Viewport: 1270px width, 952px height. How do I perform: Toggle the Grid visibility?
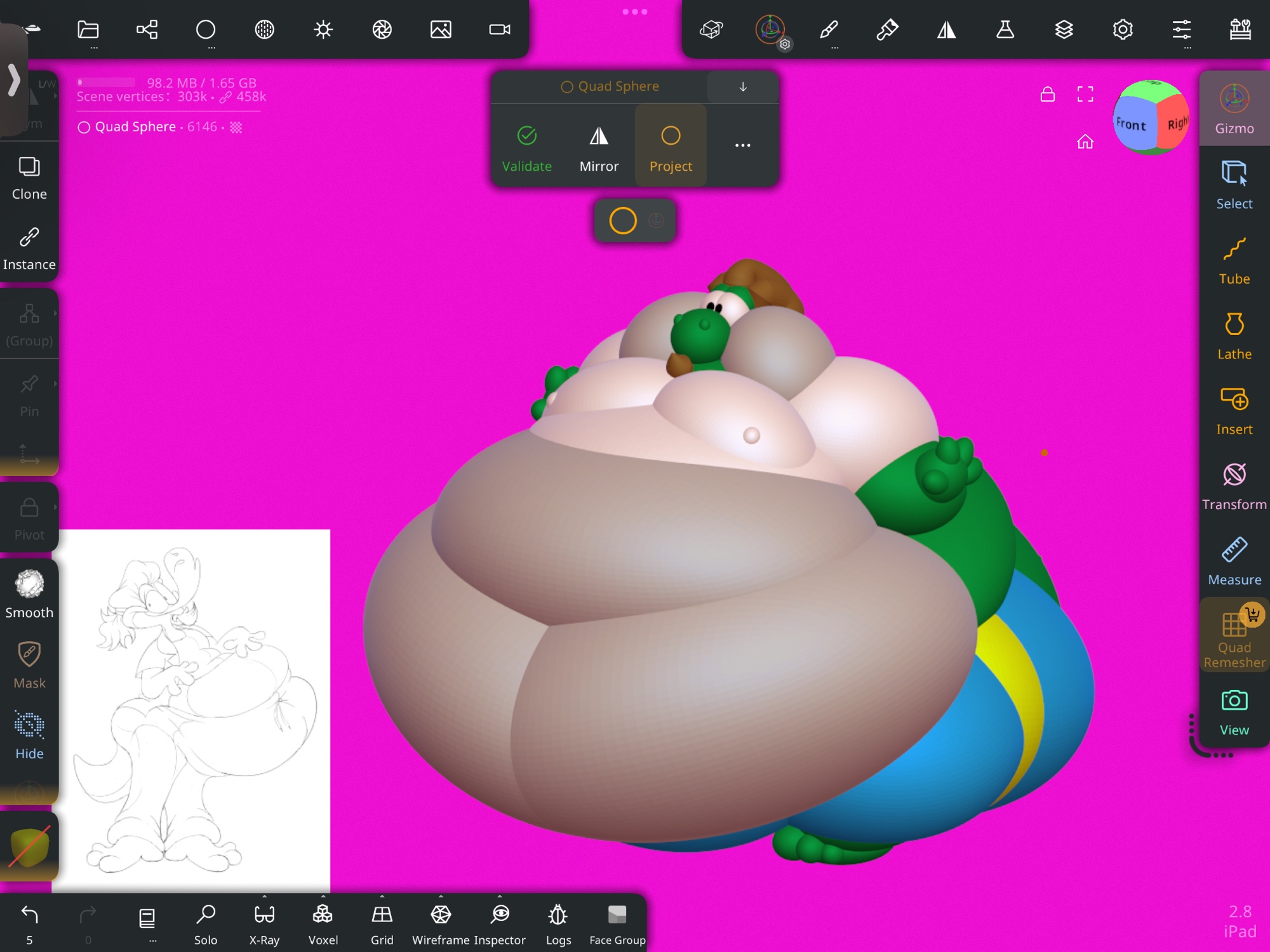pyautogui.click(x=382, y=922)
